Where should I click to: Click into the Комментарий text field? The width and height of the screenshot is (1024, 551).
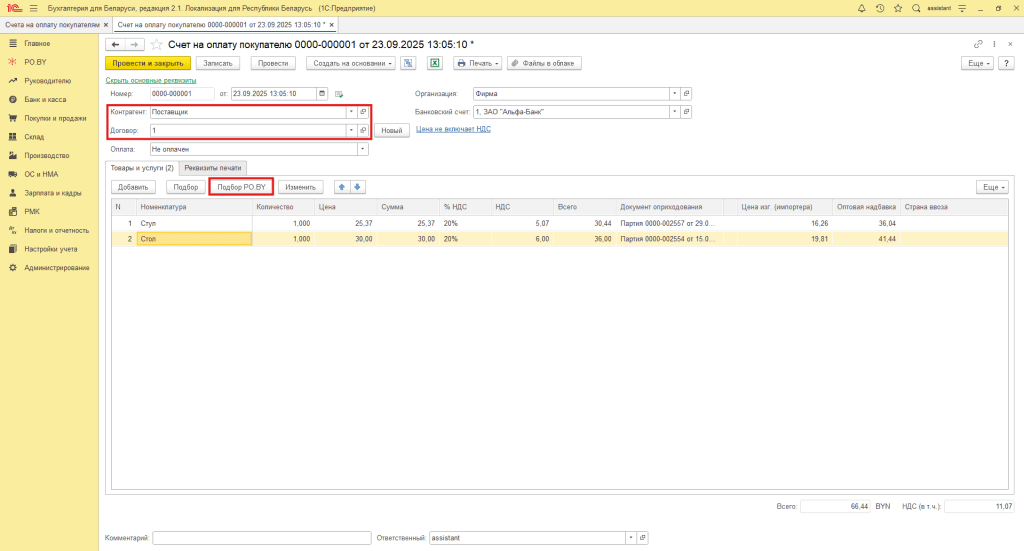pos(261,538)
